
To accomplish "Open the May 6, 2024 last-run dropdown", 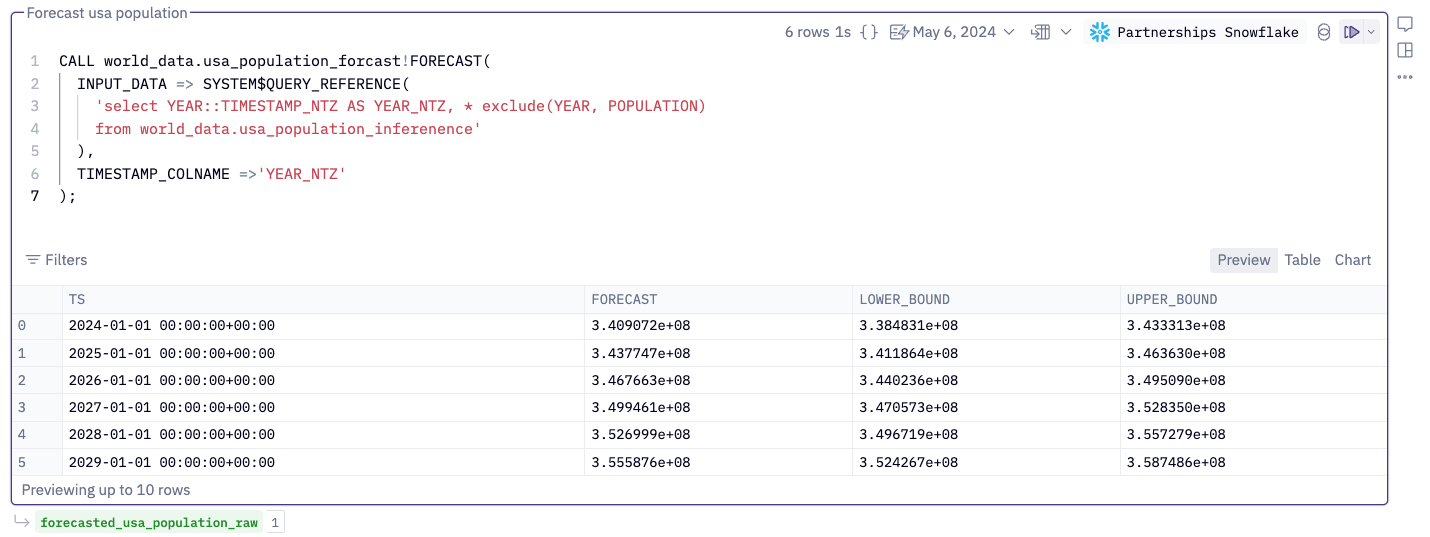I will 951,32.
